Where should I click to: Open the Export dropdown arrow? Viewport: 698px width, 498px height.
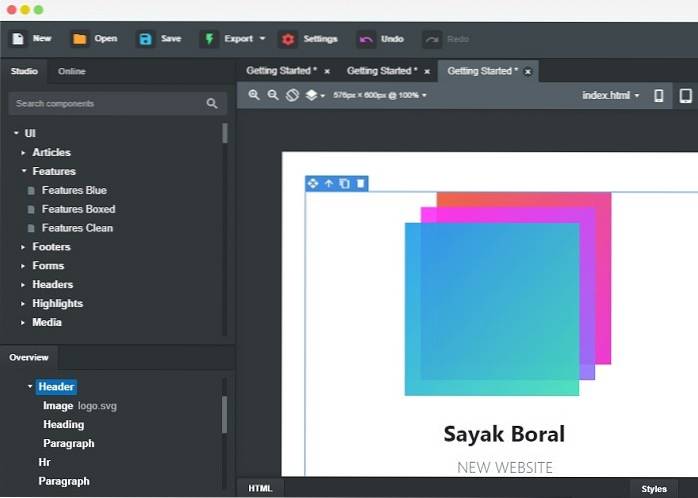tap(262, 39)
